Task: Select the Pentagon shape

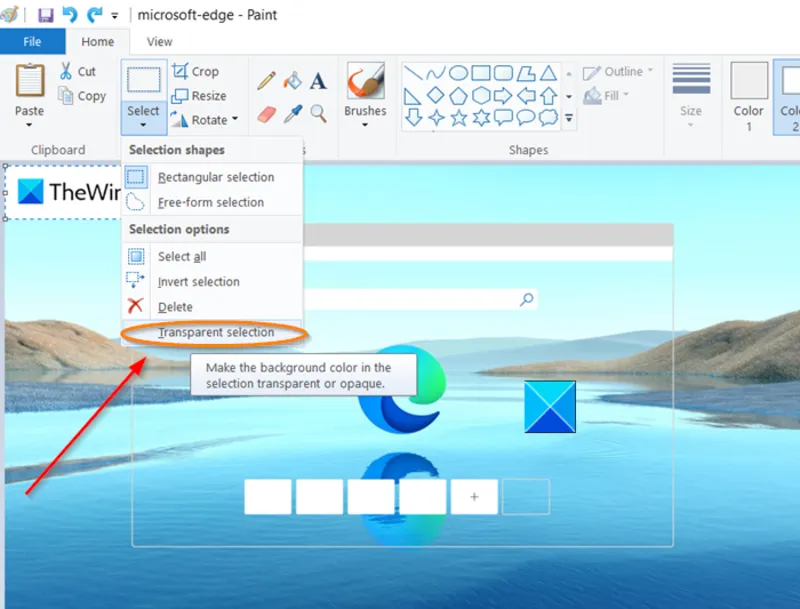Action: (x=458, y=95)
